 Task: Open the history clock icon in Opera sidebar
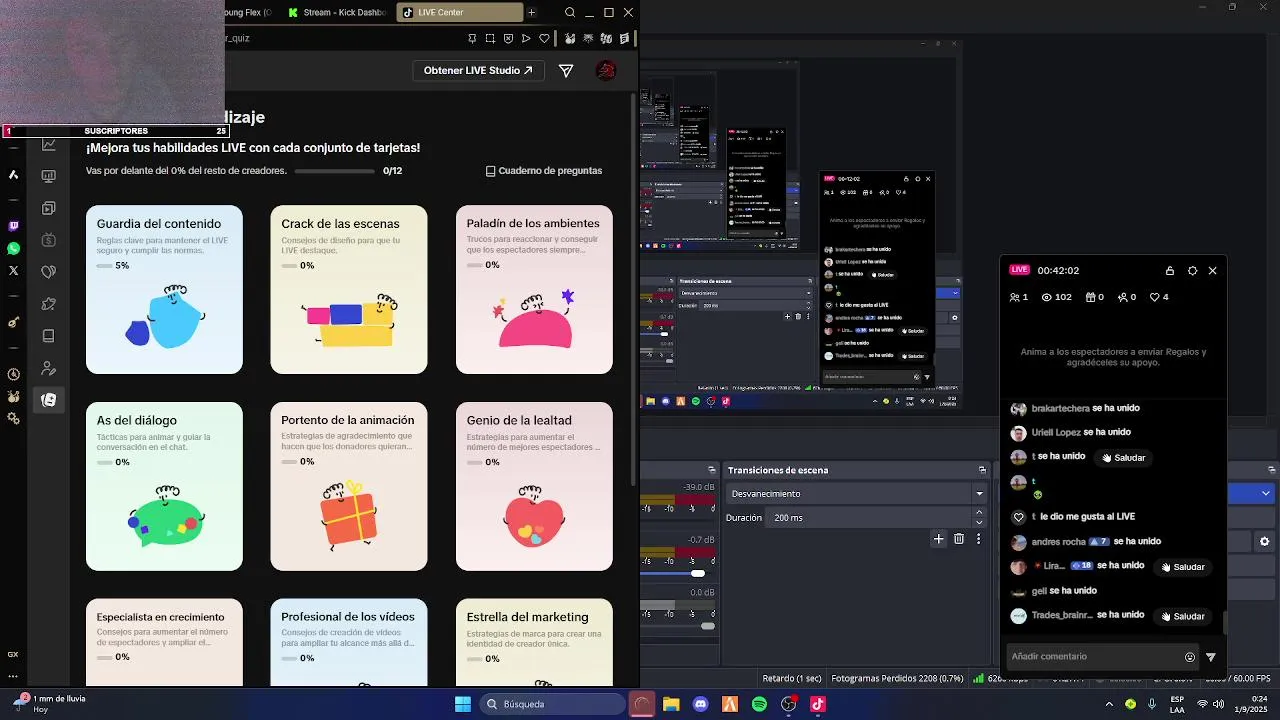(13, 374)
